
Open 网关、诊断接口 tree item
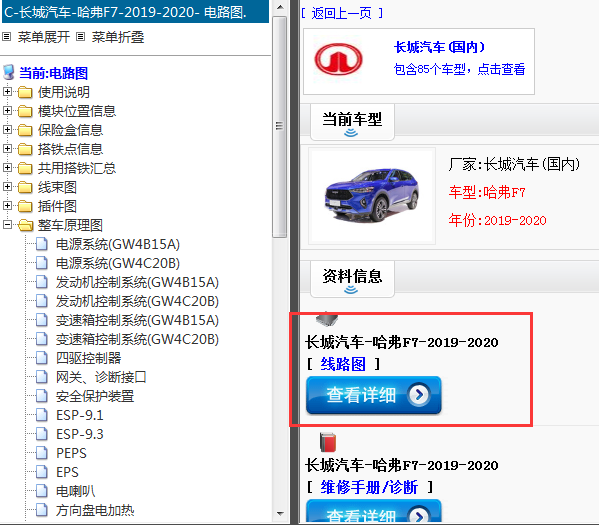[101, 377]
